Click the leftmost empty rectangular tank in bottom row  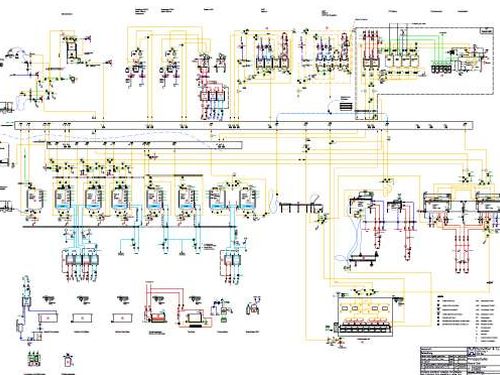pos(48,318)
